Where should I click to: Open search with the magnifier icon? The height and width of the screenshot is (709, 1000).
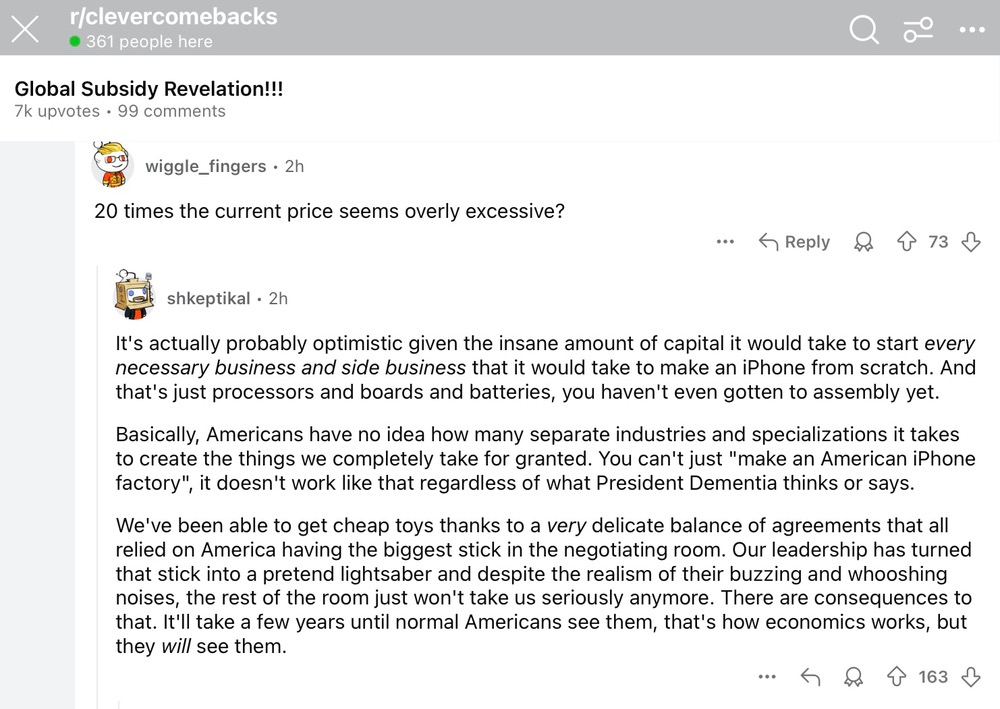click(864, 29)
